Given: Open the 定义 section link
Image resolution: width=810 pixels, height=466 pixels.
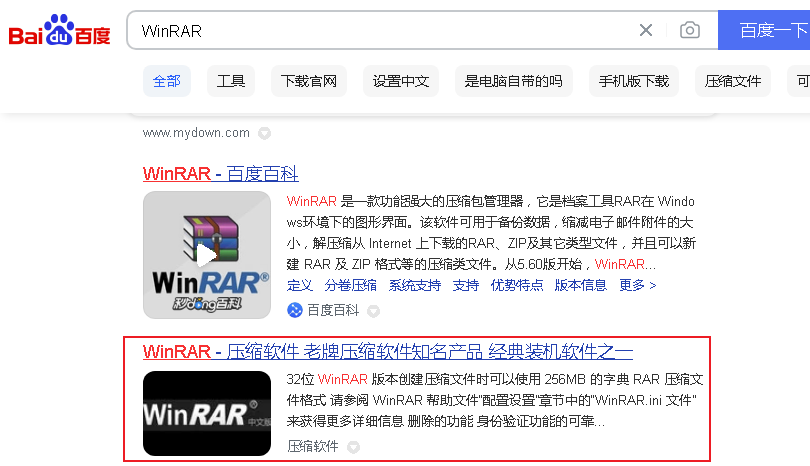Looking at the screenshot, I should [x=300, y=285].
